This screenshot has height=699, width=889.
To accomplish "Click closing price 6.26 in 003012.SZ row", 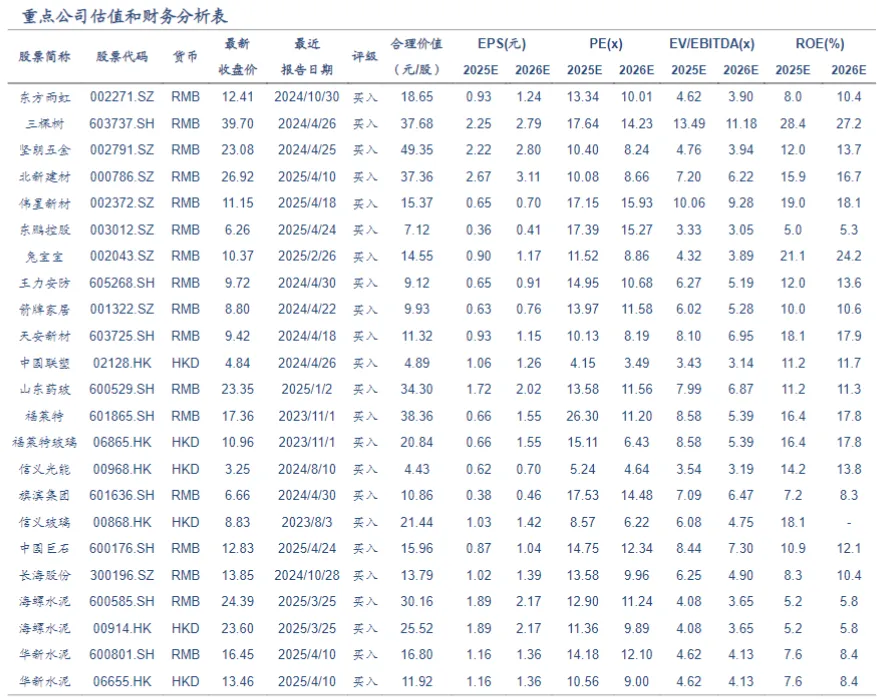I will [x=238, y=230].
